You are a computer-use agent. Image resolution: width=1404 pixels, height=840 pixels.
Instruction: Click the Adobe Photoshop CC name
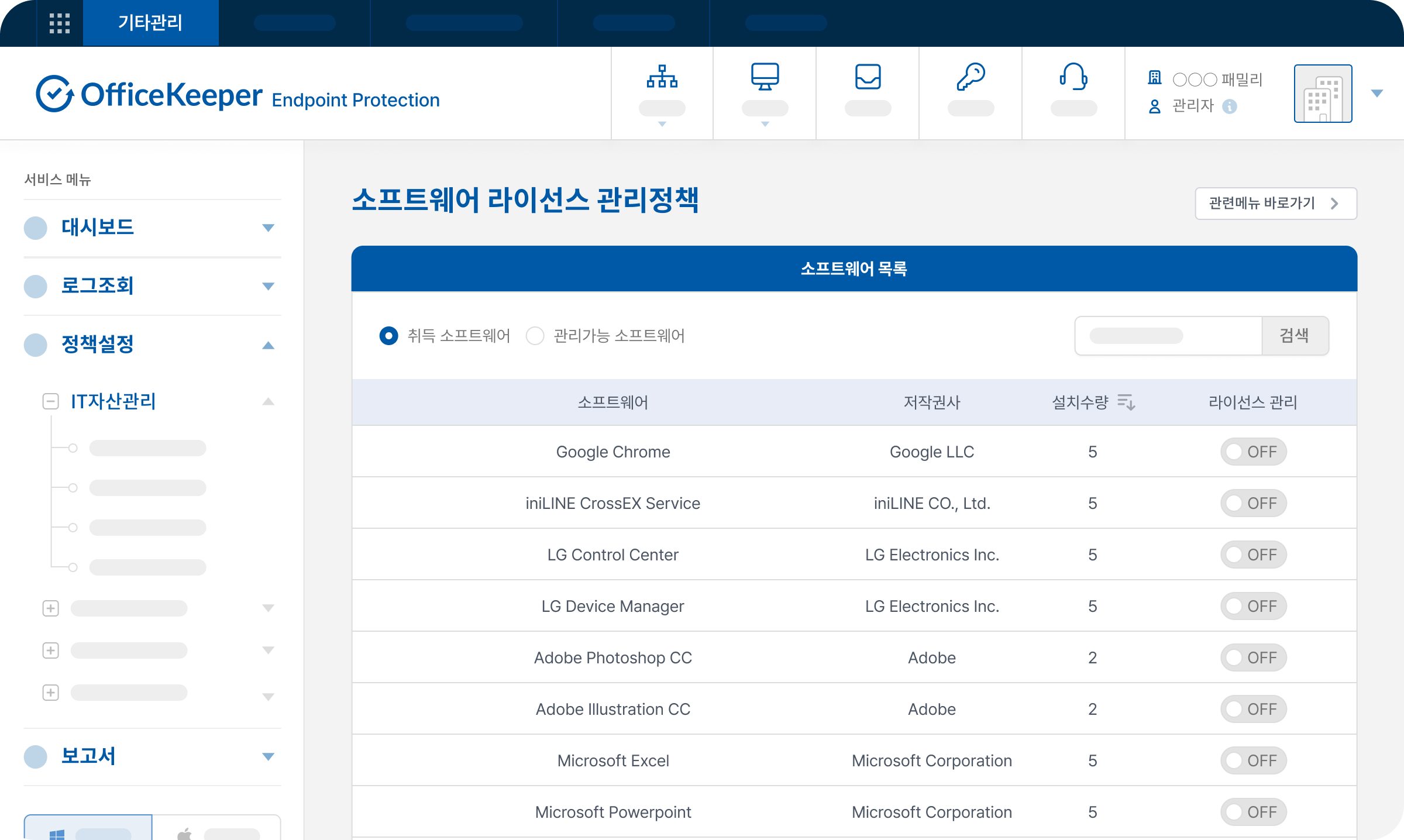click(613, 657)
